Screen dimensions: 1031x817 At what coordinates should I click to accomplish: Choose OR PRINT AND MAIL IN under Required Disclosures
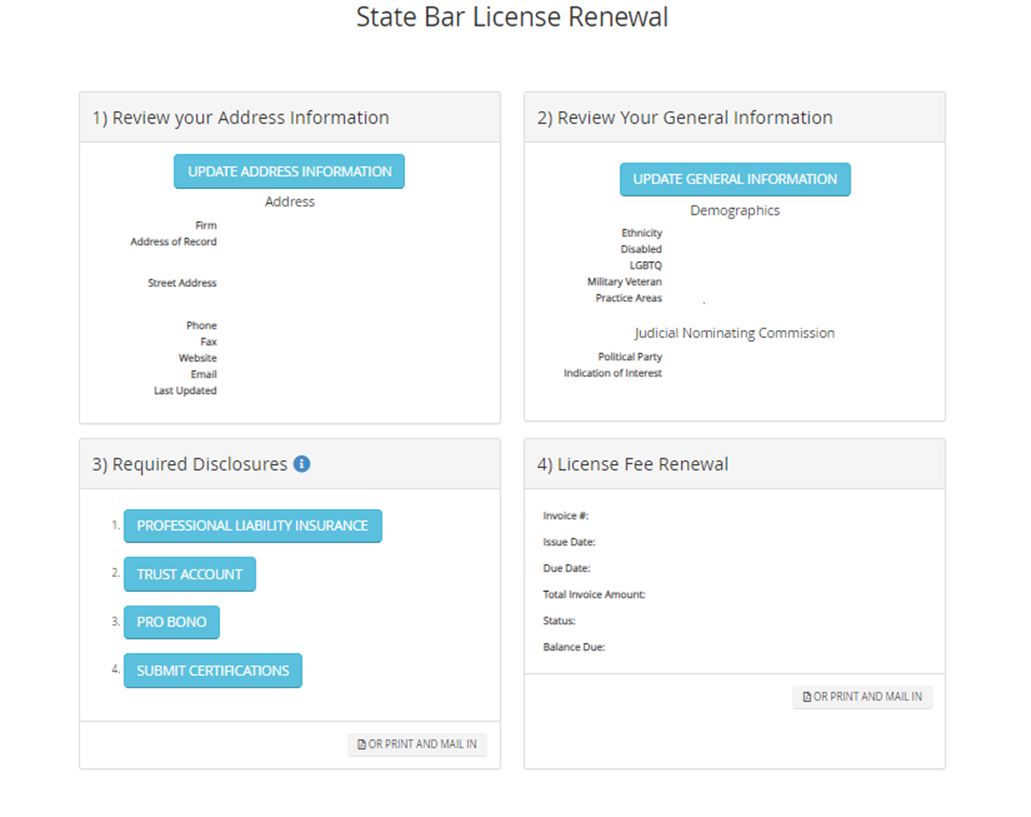tap(417, 744)
